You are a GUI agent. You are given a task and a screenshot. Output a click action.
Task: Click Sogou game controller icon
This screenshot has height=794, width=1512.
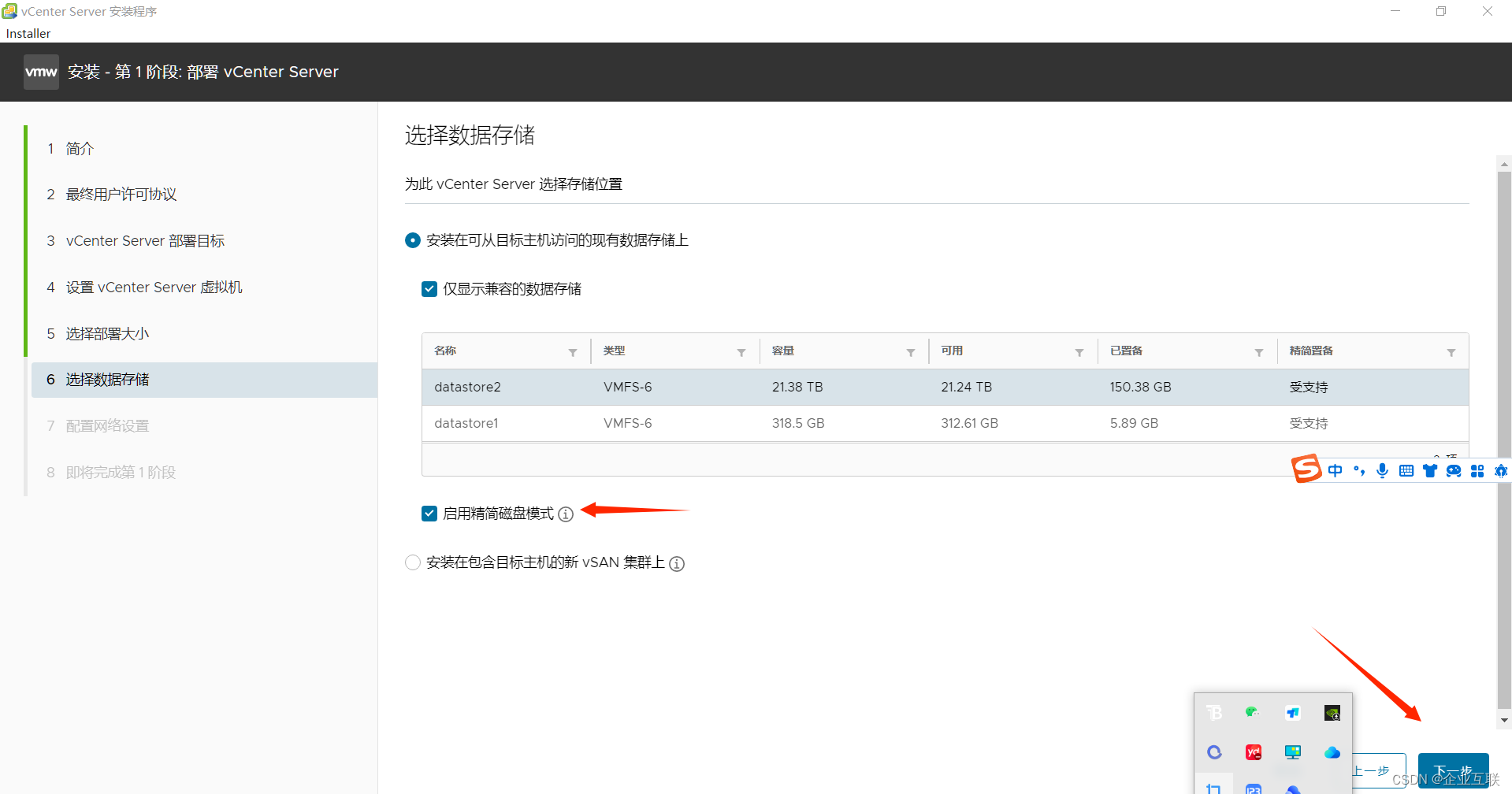(x=1454, y=470)
